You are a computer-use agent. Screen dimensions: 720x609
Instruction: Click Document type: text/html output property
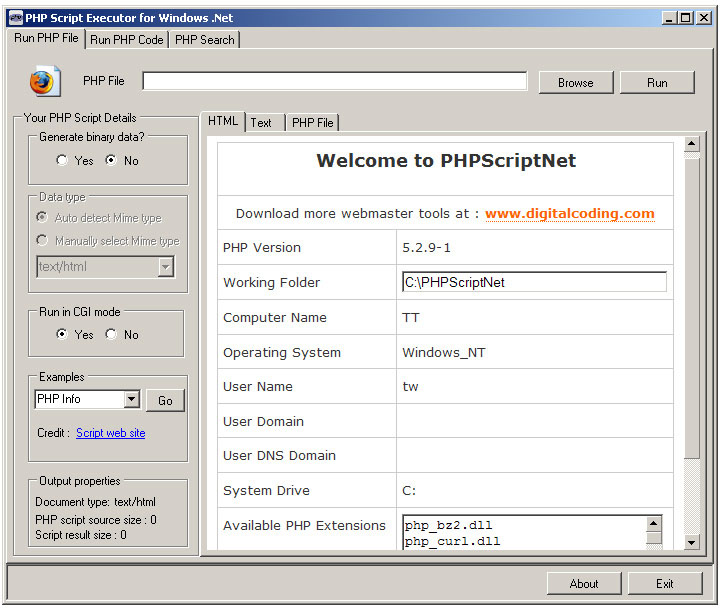[96, 502]
